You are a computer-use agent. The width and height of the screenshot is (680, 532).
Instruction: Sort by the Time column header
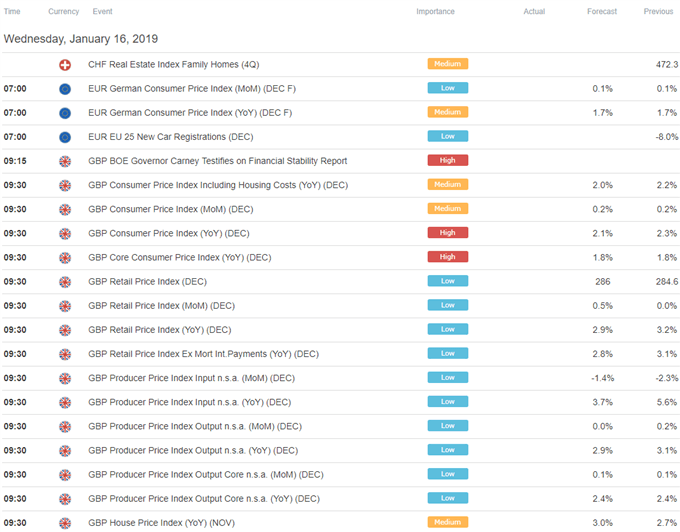coord(12,12)
